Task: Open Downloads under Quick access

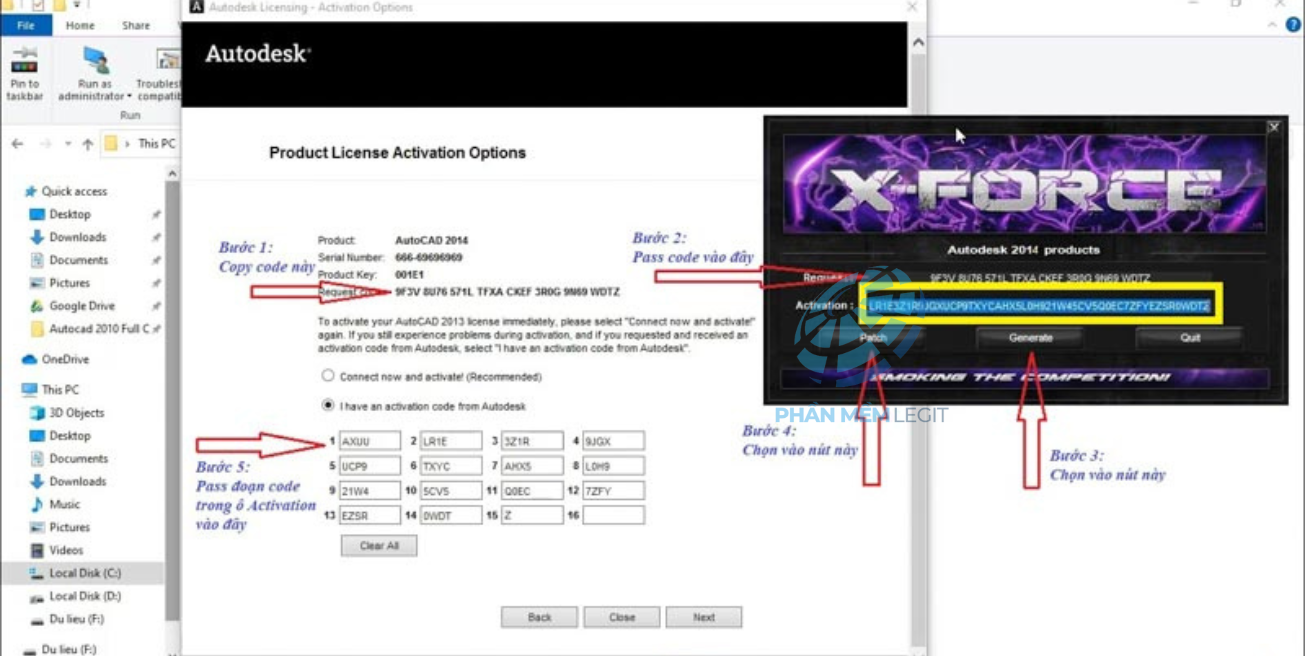Action: click(78, 237)
